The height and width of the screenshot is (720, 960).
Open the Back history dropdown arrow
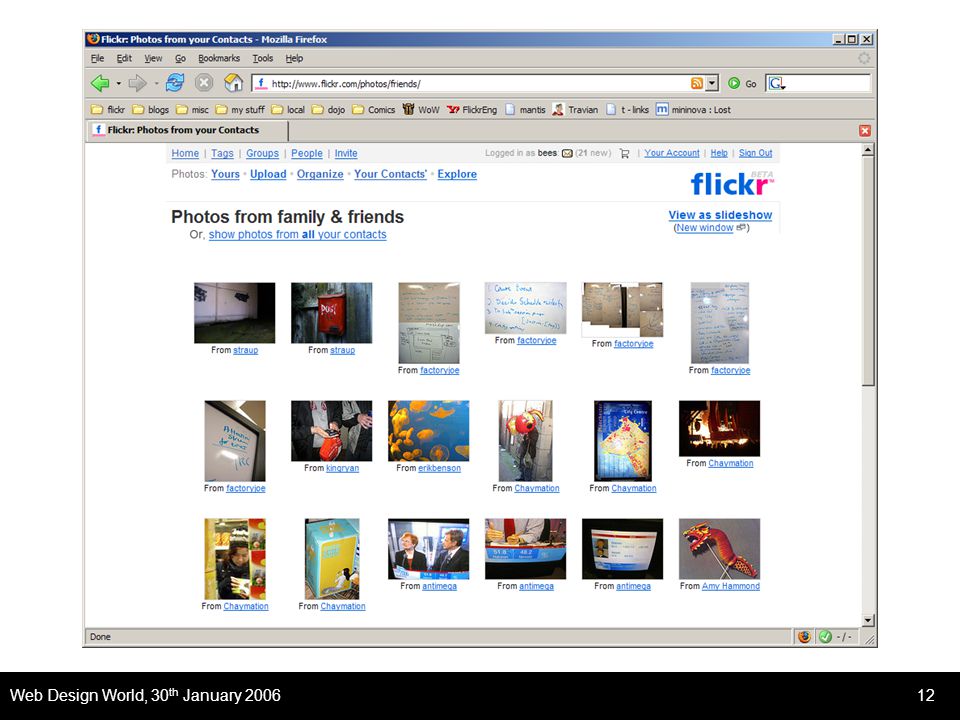(x=119, y=83)
